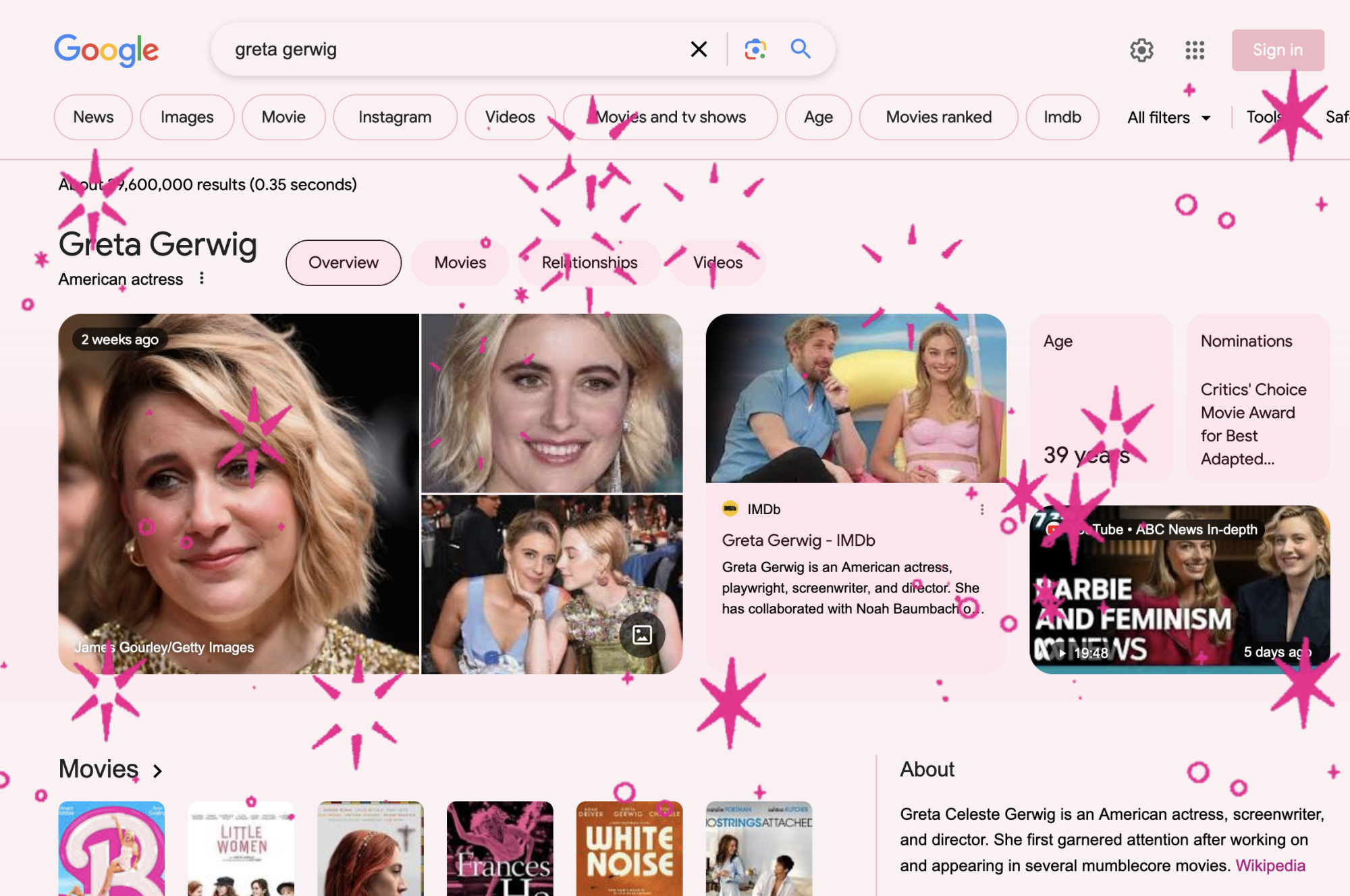
Task: Open Google Lens image search
Action: [x=755, y=49]
